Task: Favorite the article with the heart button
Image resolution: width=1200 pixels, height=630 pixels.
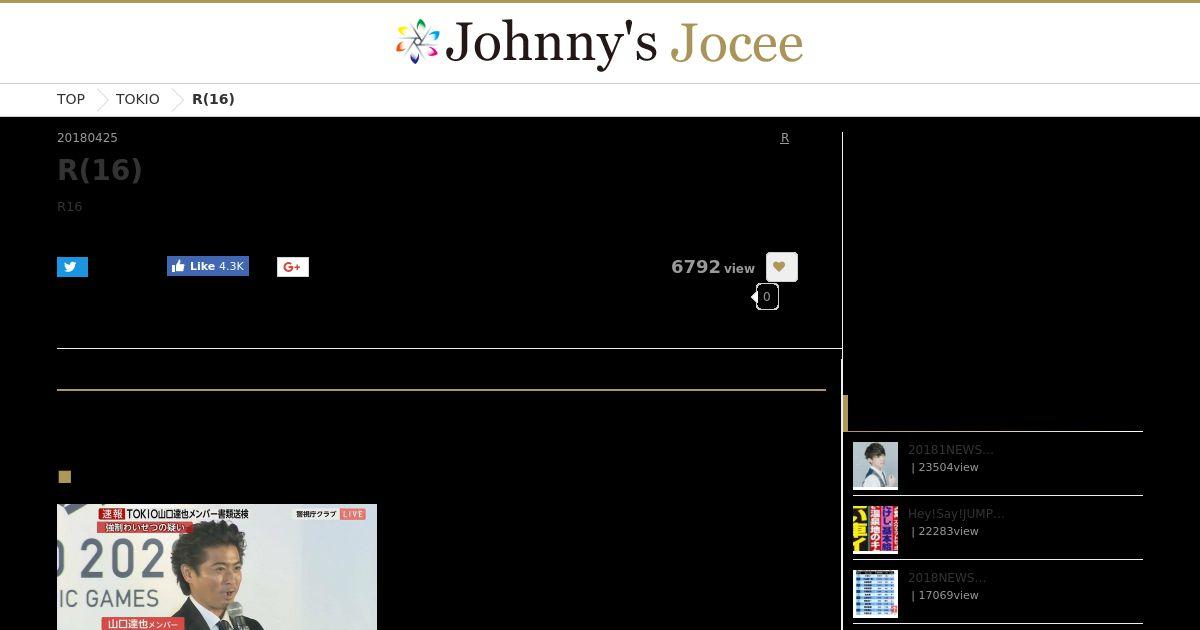Action: pos(781,267)
